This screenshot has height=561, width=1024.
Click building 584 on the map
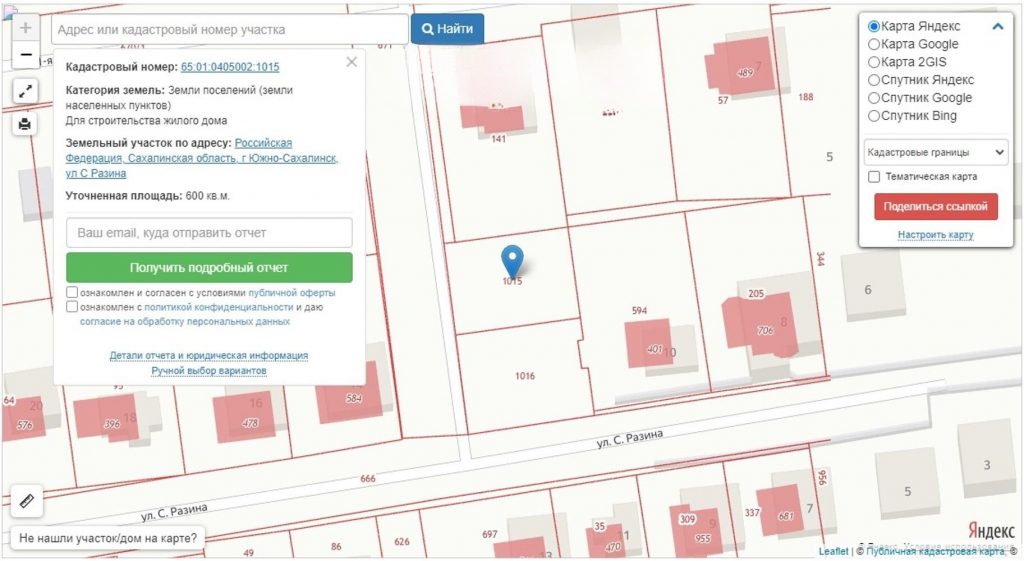click(x=354, y=398)
